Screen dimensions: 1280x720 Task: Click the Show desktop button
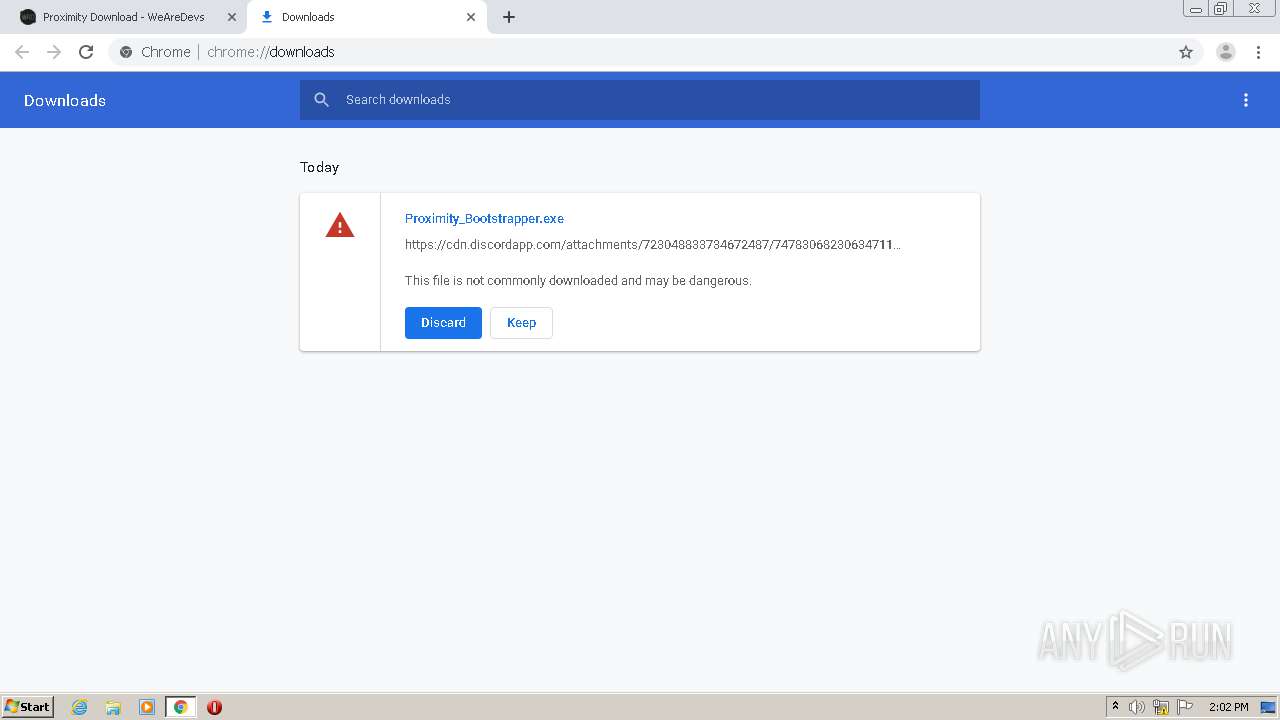[1268, 707]
